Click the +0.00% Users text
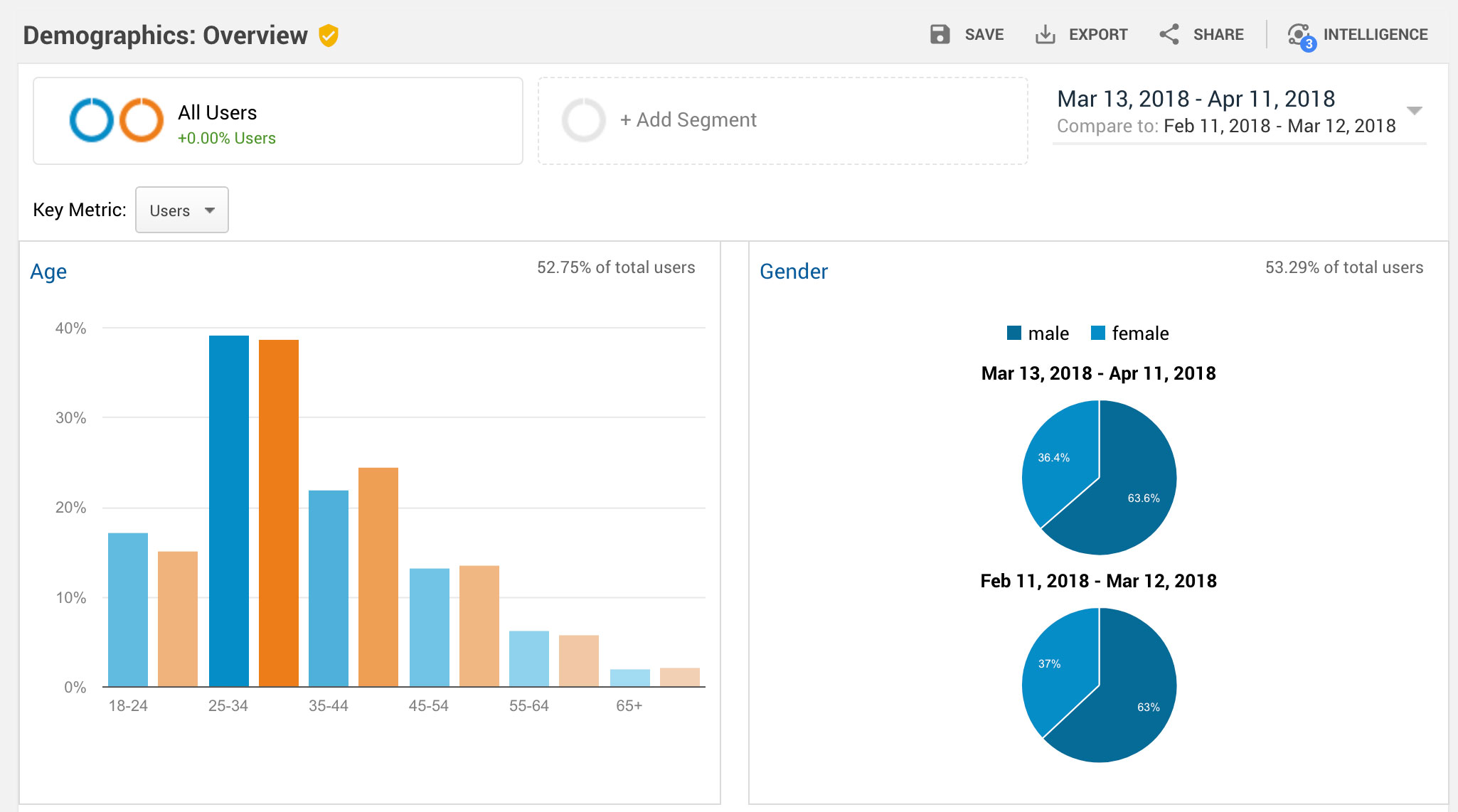Image resolution: width=1458 pixels, height=812 pixels. point(227,138)
